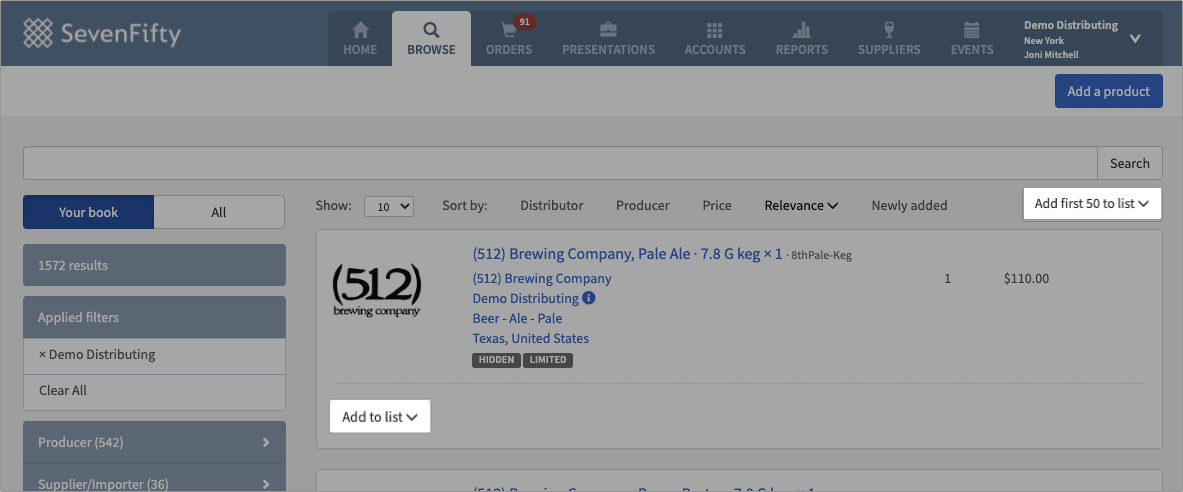
Task: Open the Show results count dropdown
Action: [388, 206]
